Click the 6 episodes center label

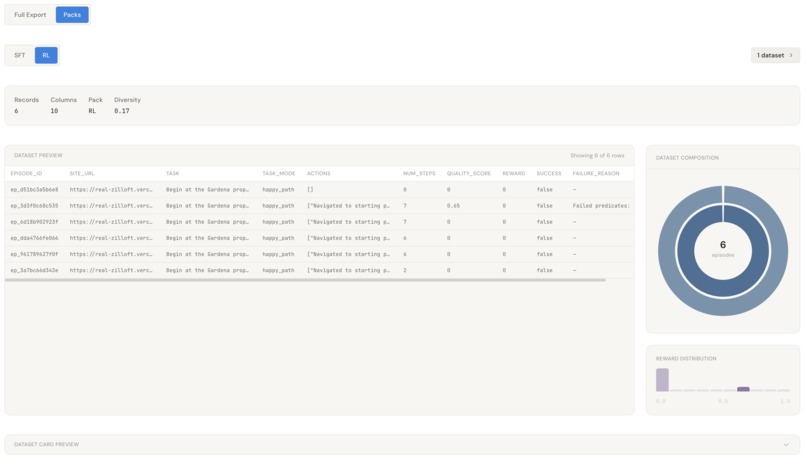[x=723, y=248]
